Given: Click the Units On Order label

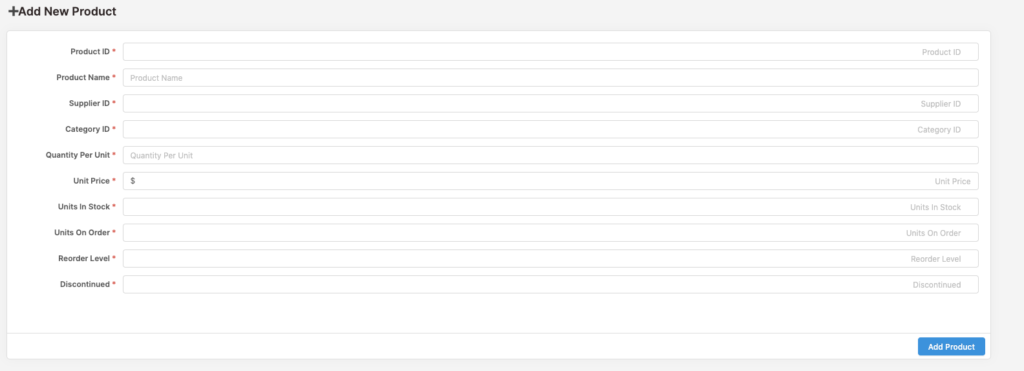Looking at the screenshot, I should click(x=82, y=233).
